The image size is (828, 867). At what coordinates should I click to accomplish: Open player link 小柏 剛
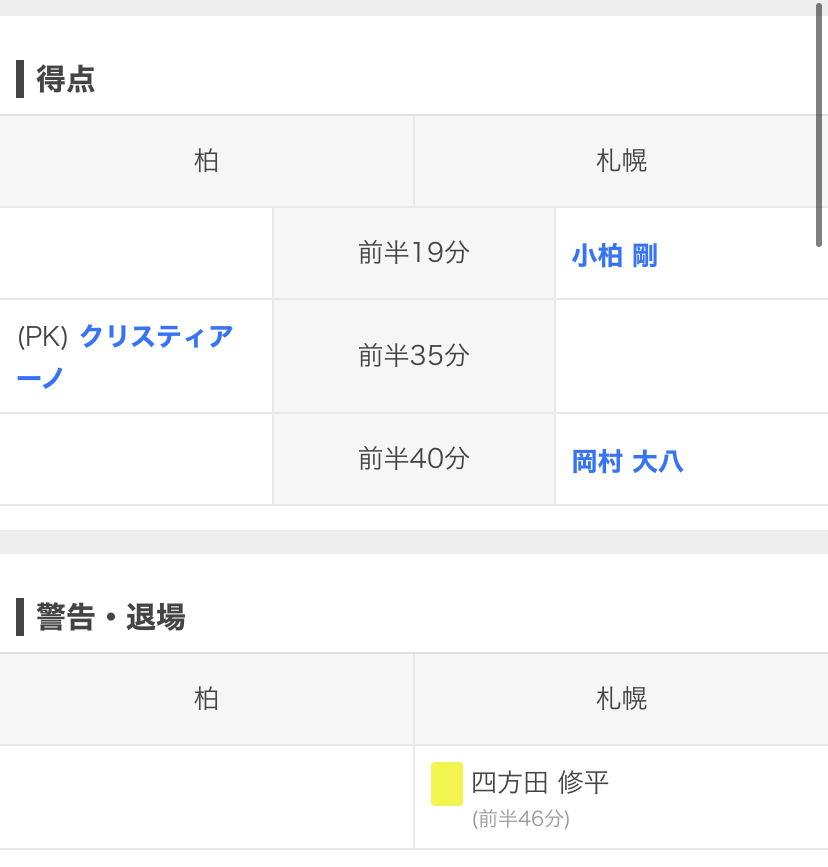[614, 256]
